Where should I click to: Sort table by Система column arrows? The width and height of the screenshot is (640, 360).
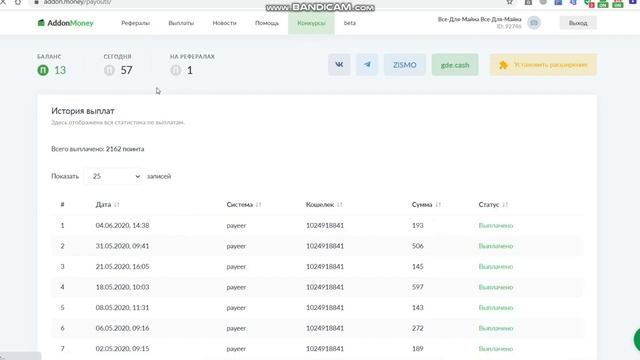[258, 204]
